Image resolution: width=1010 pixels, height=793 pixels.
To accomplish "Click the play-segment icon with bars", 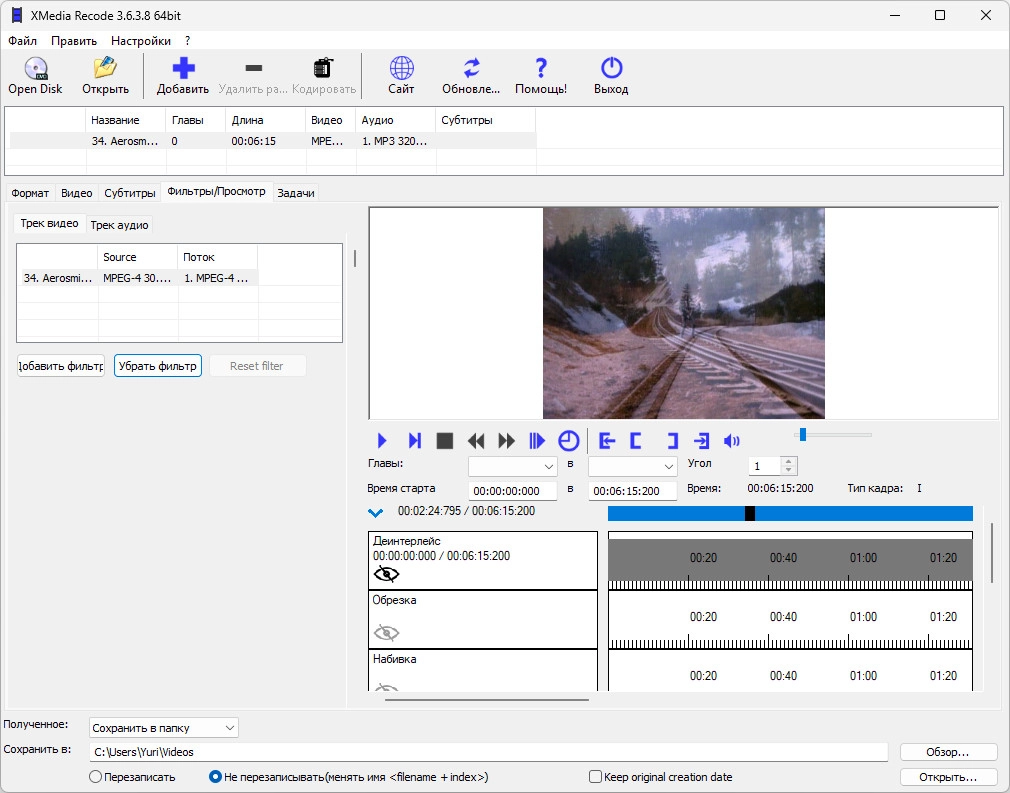I will pos(537,441).
